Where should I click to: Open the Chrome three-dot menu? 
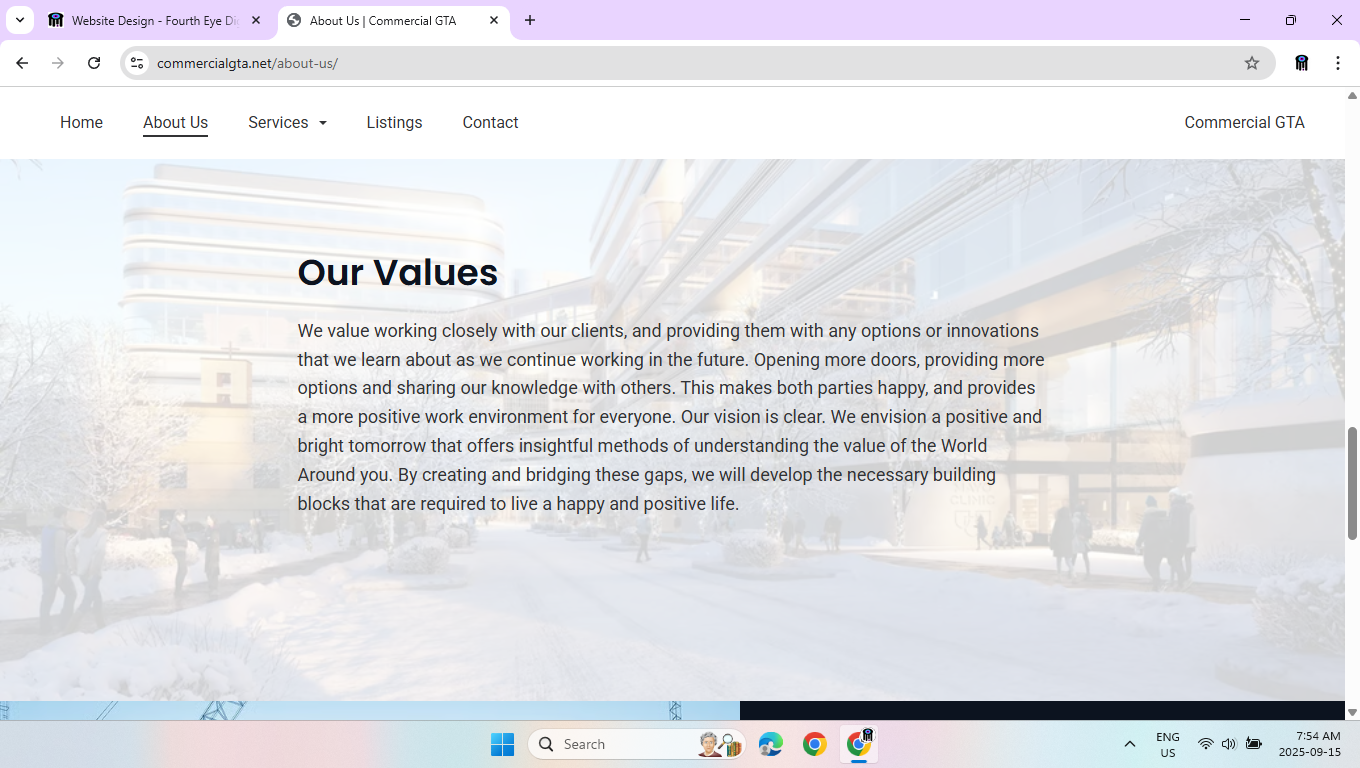(x=1338, y=63)
